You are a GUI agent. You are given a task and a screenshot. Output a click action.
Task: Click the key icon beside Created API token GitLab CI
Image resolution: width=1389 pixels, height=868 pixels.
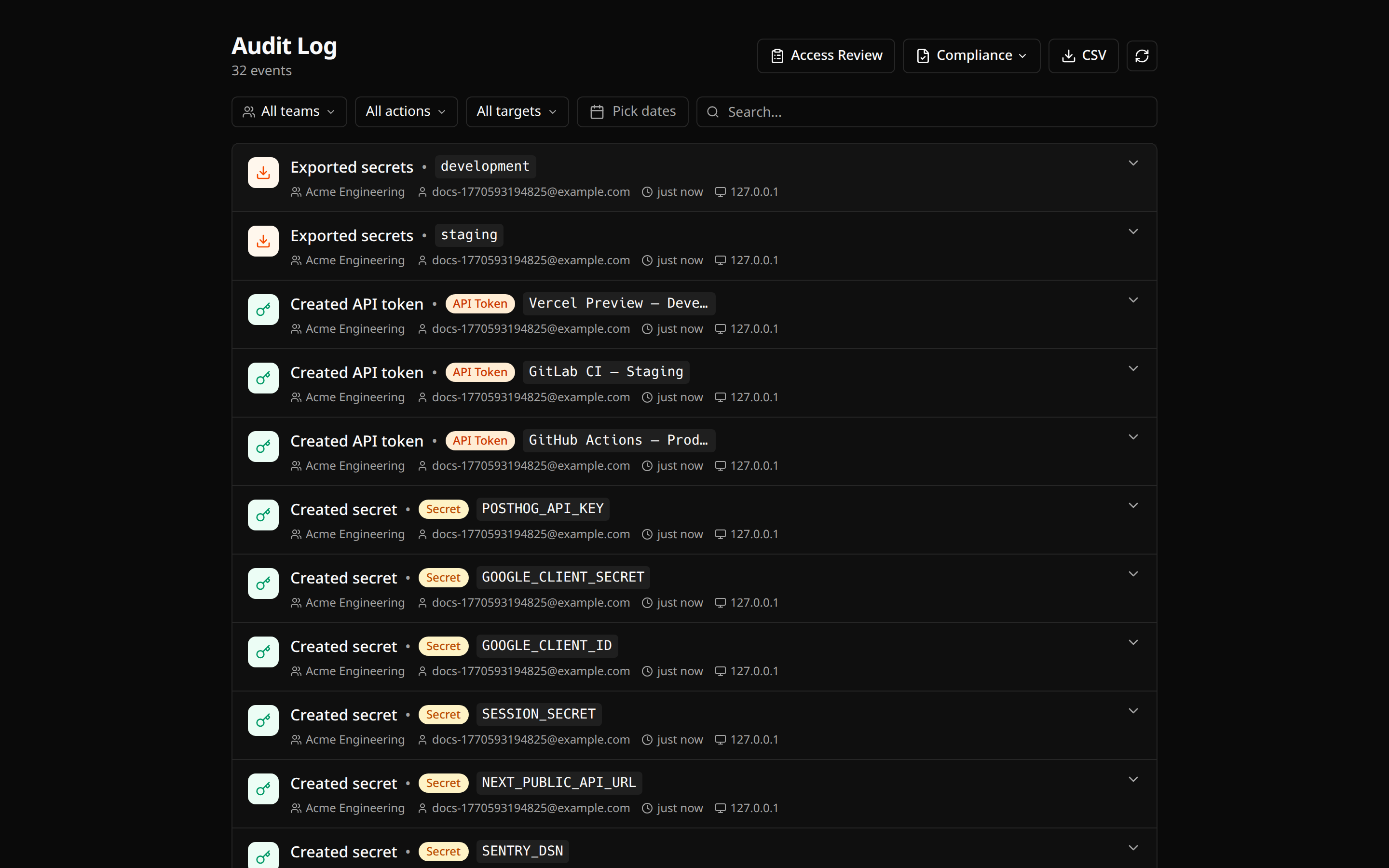pos(262,378)
